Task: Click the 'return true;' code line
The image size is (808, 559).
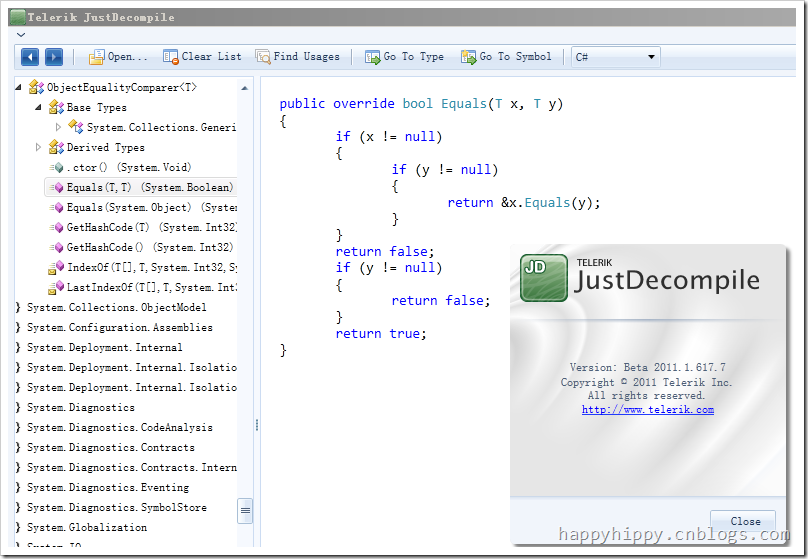Action: tap(381, 334)
